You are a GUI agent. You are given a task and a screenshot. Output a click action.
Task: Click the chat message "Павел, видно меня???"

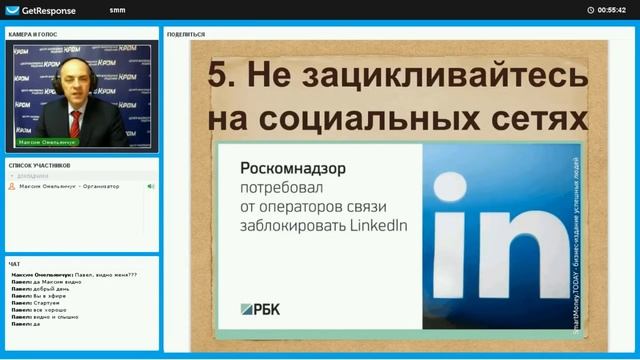[106, 275]
